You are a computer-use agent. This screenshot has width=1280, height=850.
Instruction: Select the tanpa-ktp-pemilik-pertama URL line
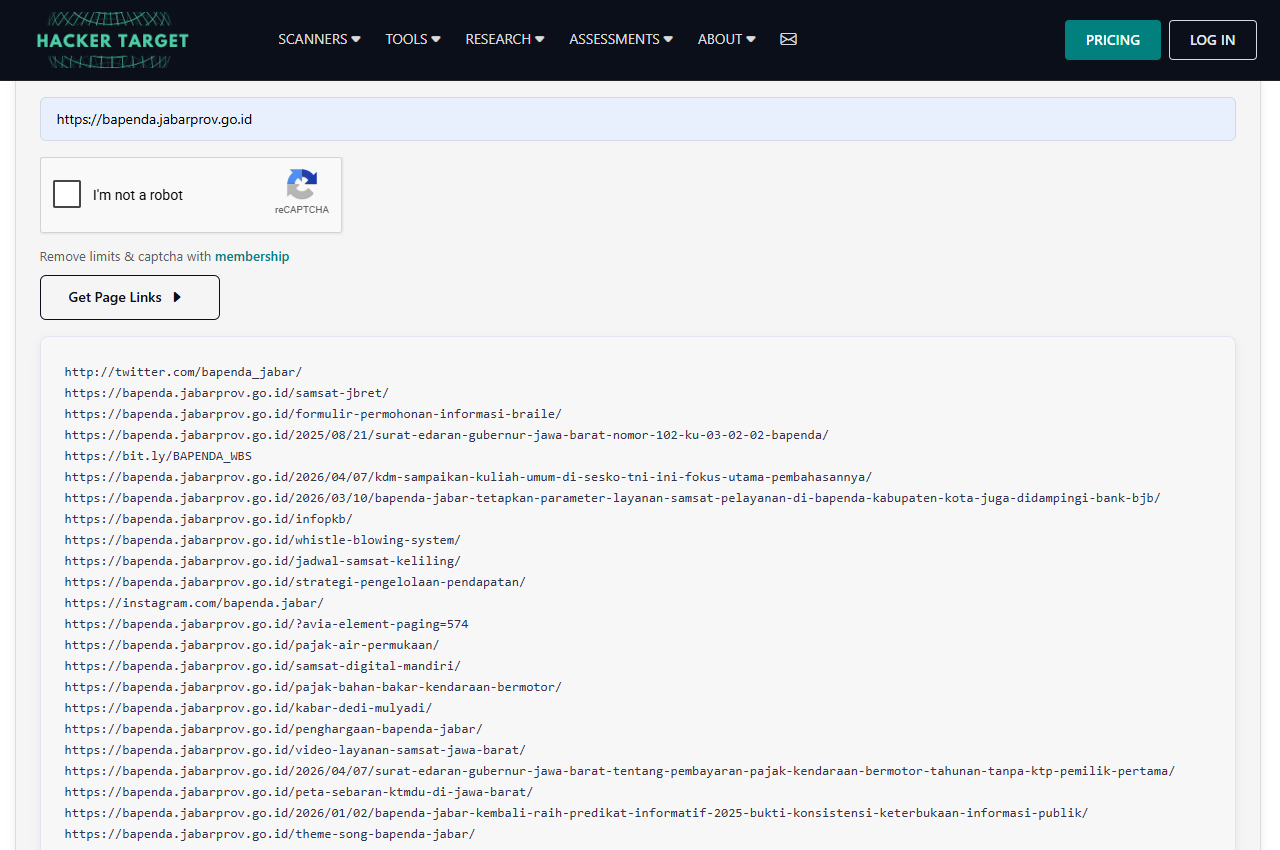click(x=620, y=770)
